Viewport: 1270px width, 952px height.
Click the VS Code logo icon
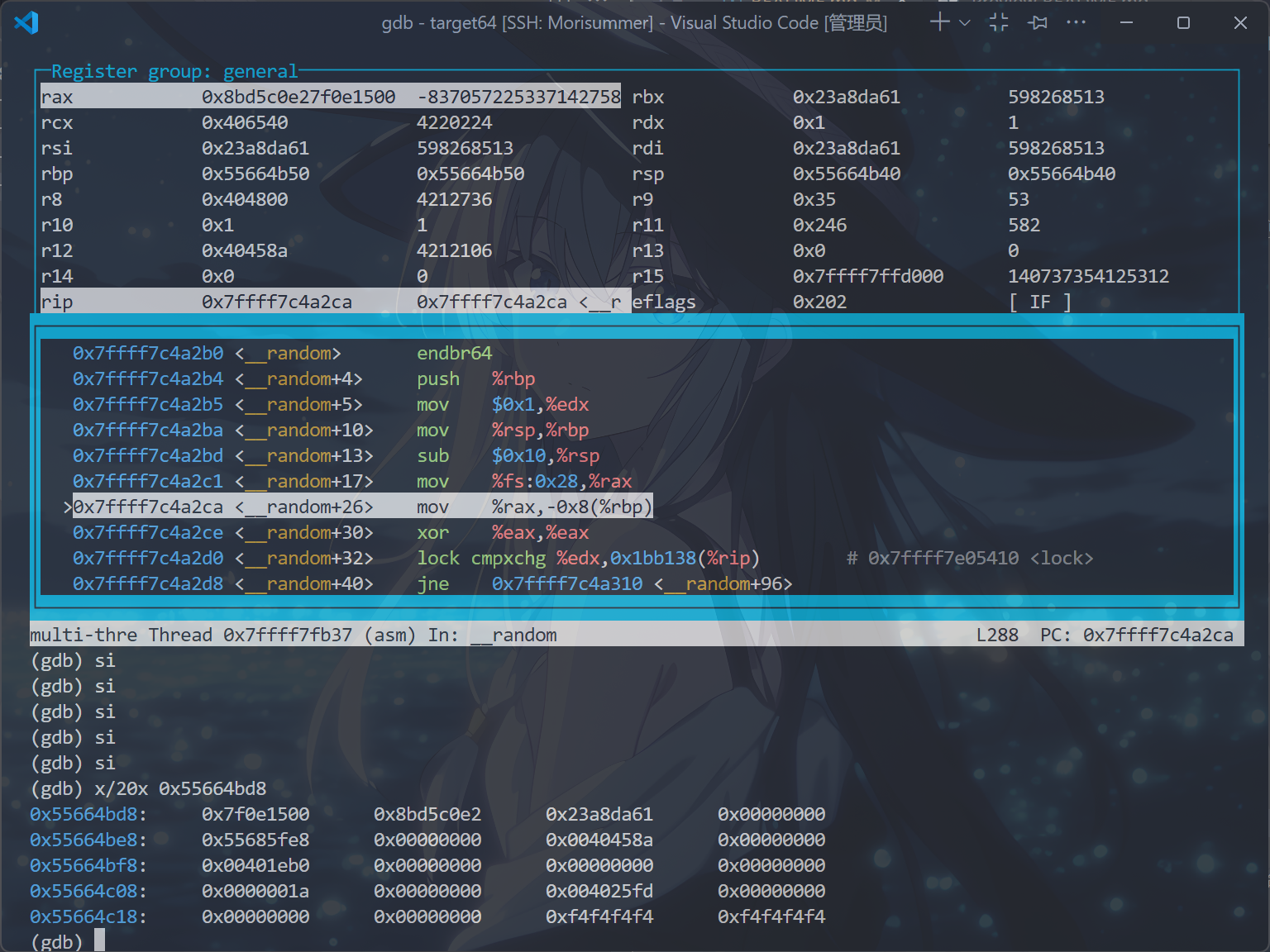(26, 22)
